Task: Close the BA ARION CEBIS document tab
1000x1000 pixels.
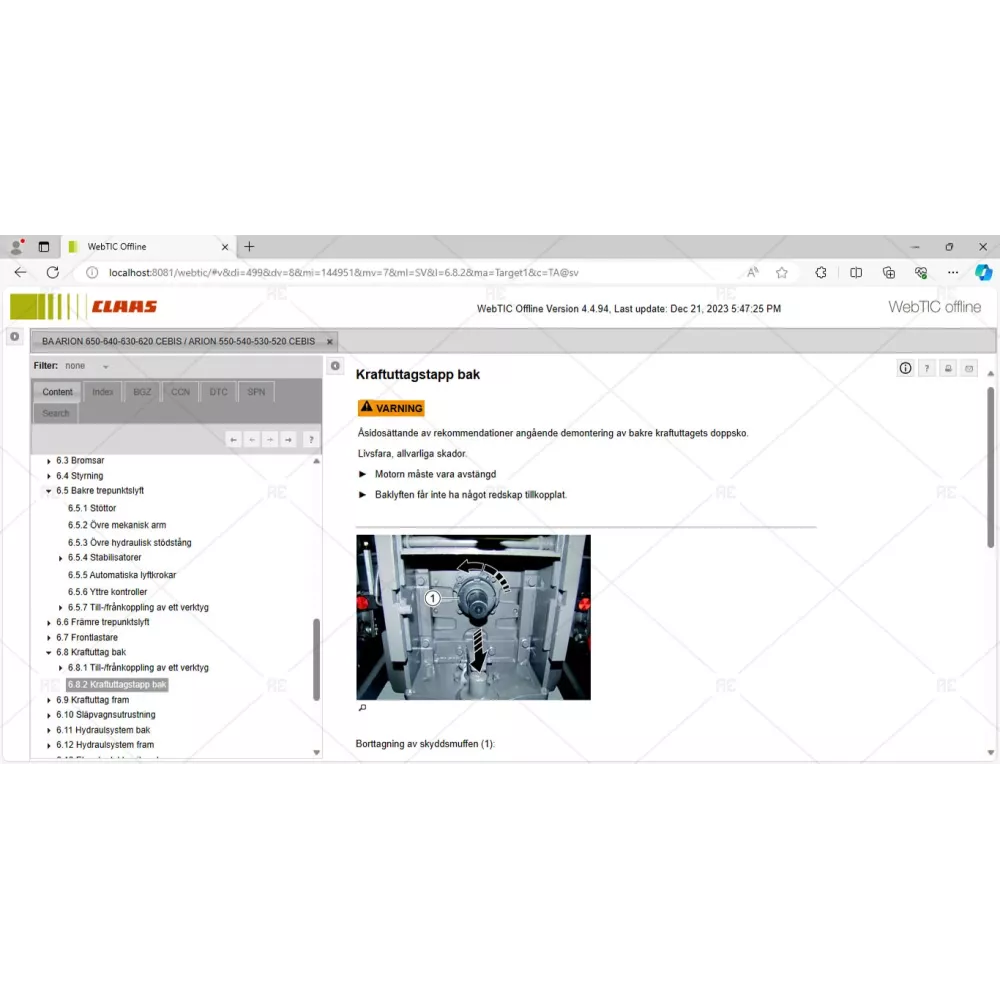Action: point(329,341)
